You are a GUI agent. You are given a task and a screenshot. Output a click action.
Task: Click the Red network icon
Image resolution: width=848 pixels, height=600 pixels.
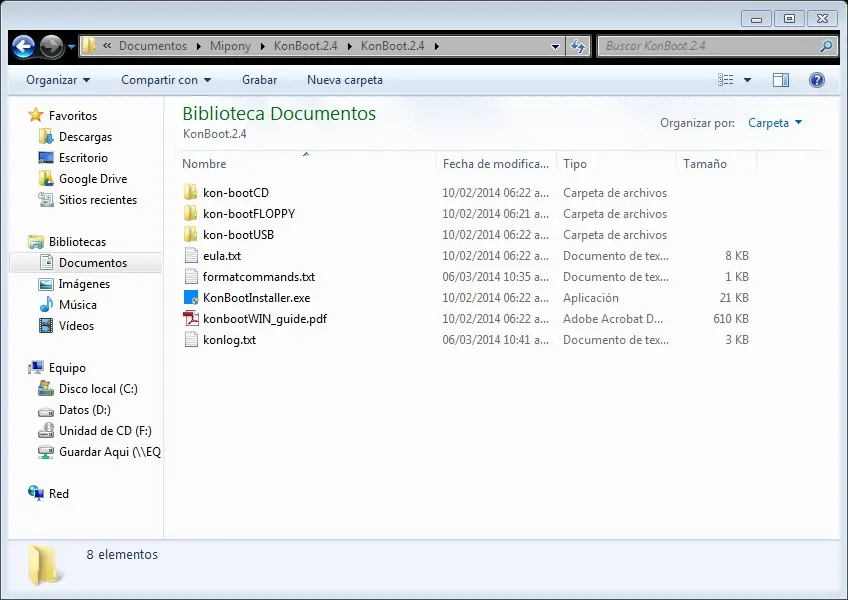pos(36,493)
